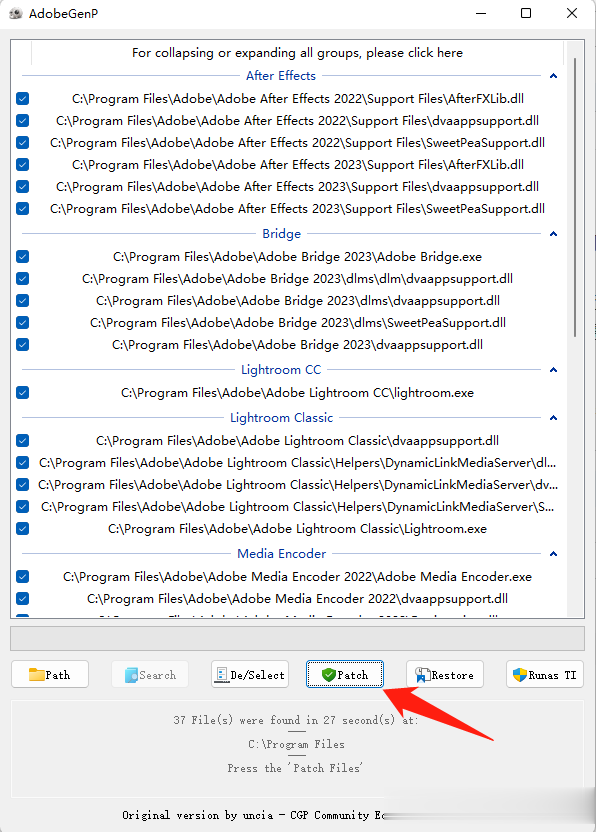Image resolution: width=596 pixels, height=832 pixels.
Task: Select the Adobe Bridge.exe path row
Action: pos(297,257)
